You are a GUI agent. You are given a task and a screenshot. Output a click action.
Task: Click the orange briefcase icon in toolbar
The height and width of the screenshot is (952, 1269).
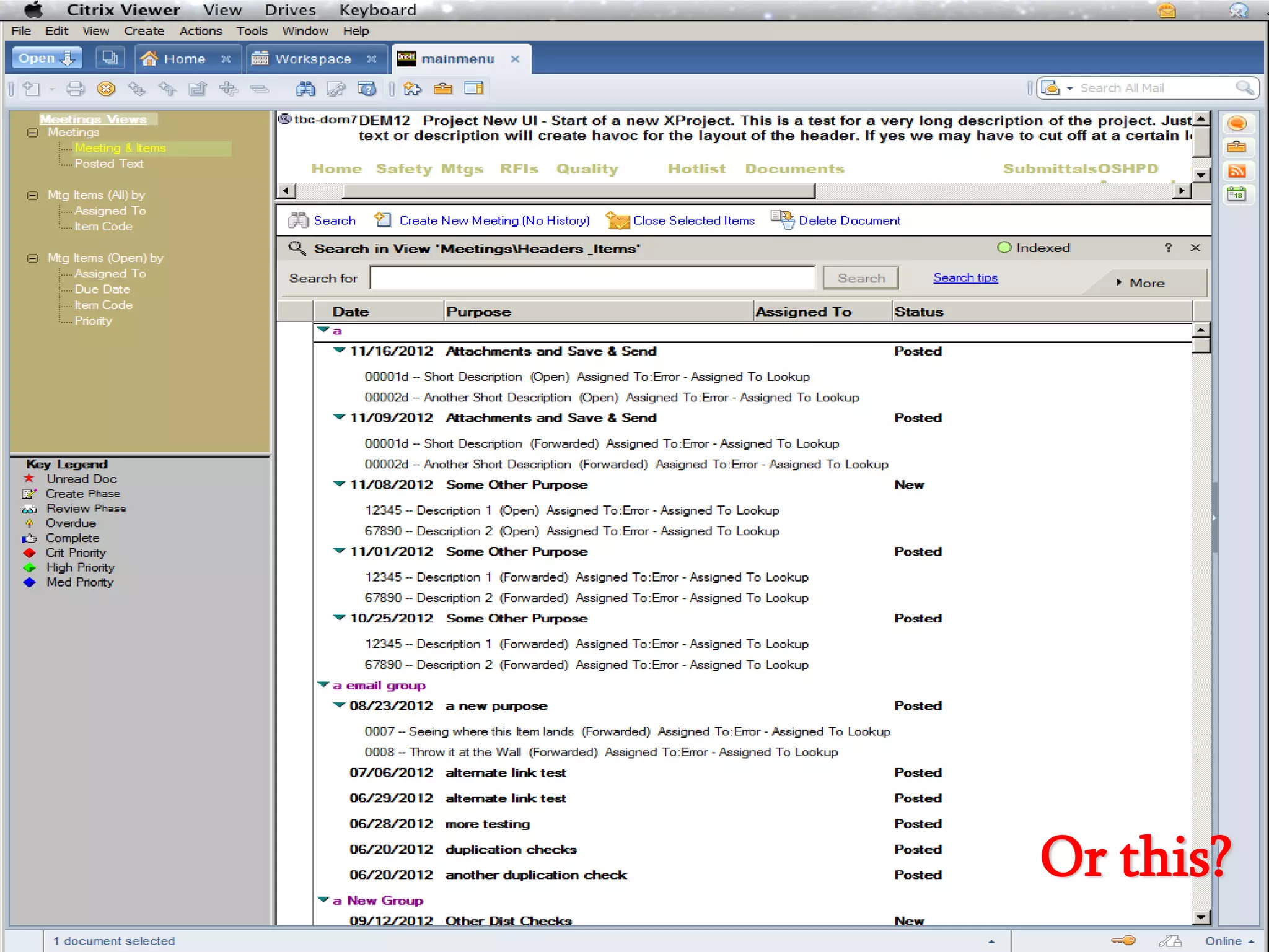[x=442, y=89]
